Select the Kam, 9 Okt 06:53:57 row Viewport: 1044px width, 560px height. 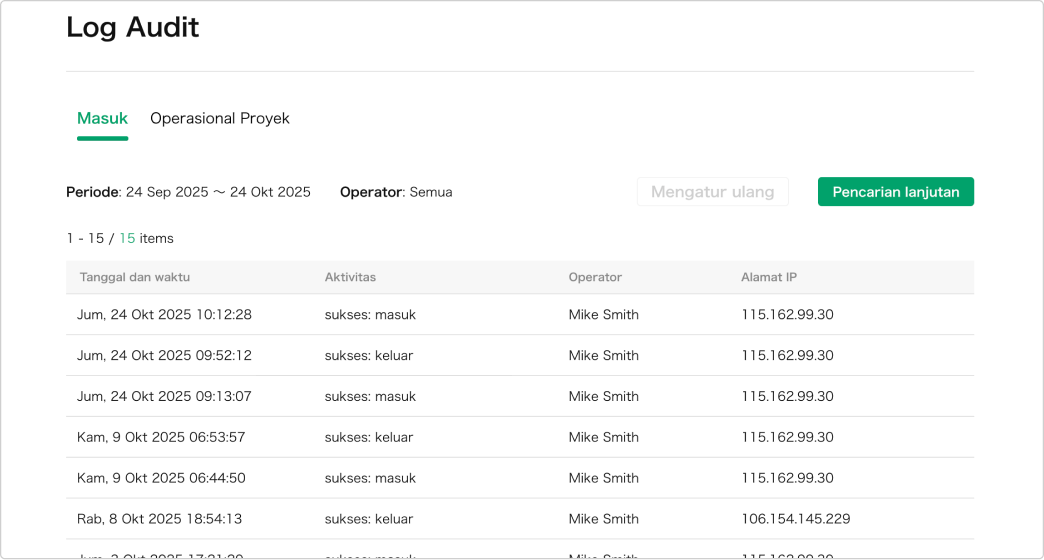coord(161,438)
